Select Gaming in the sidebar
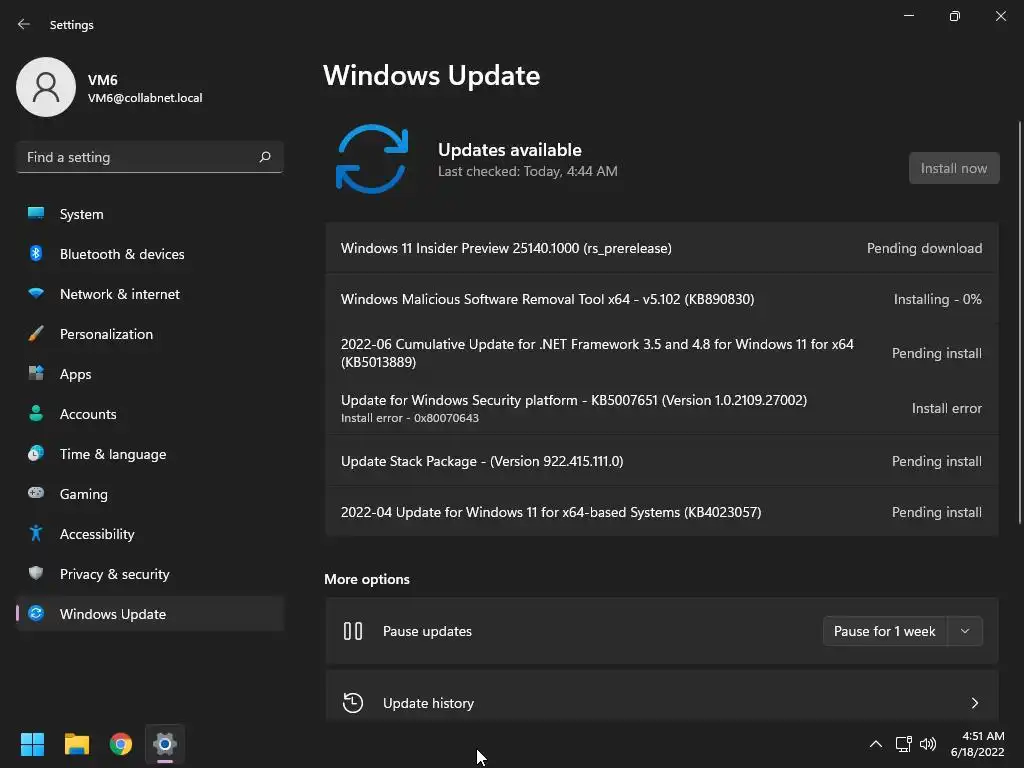 tap(150, 494)
